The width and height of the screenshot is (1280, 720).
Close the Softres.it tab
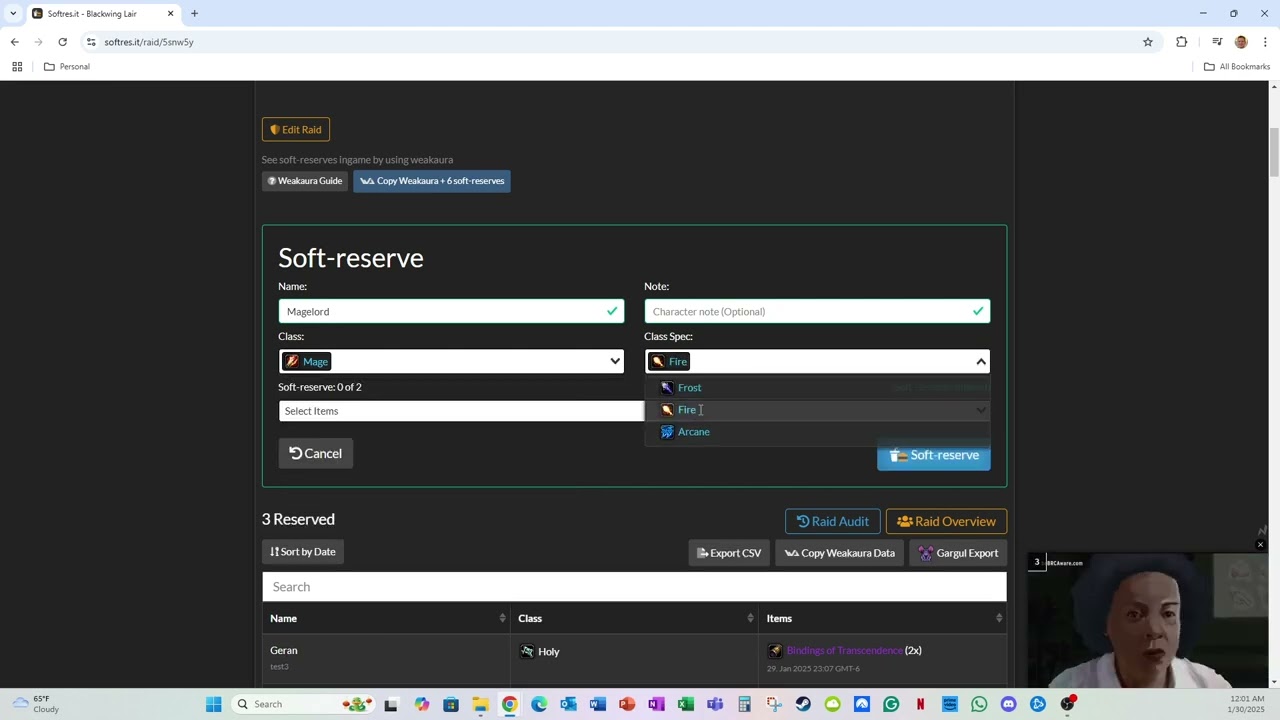(170, 14)
